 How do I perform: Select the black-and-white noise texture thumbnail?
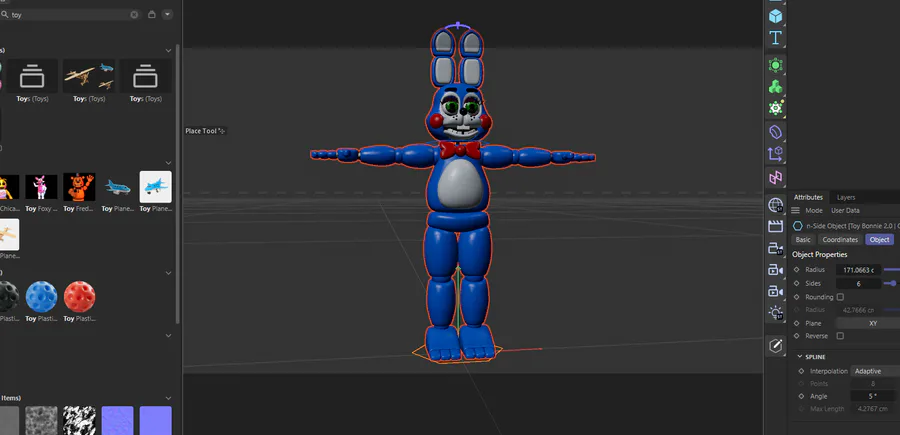pyautogui.click(x=79, y=421)
